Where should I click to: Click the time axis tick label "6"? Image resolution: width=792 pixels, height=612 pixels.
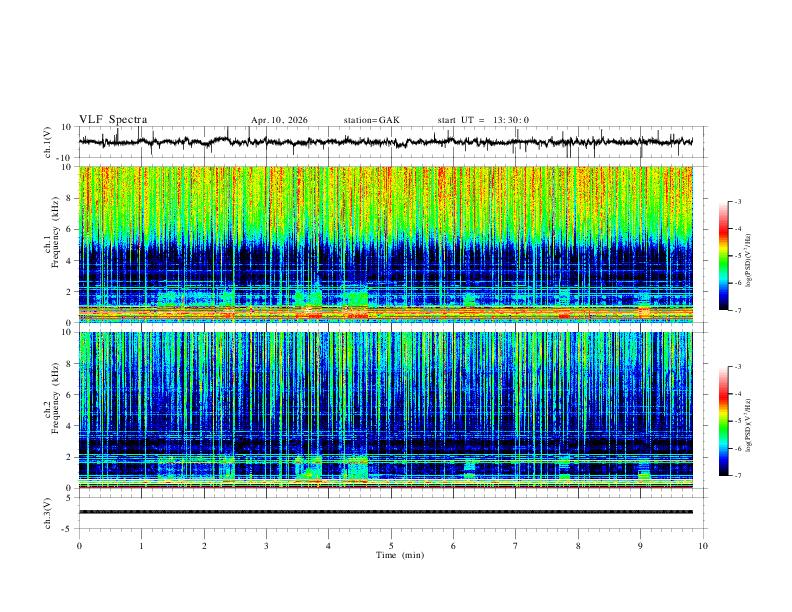click(454, 546)
